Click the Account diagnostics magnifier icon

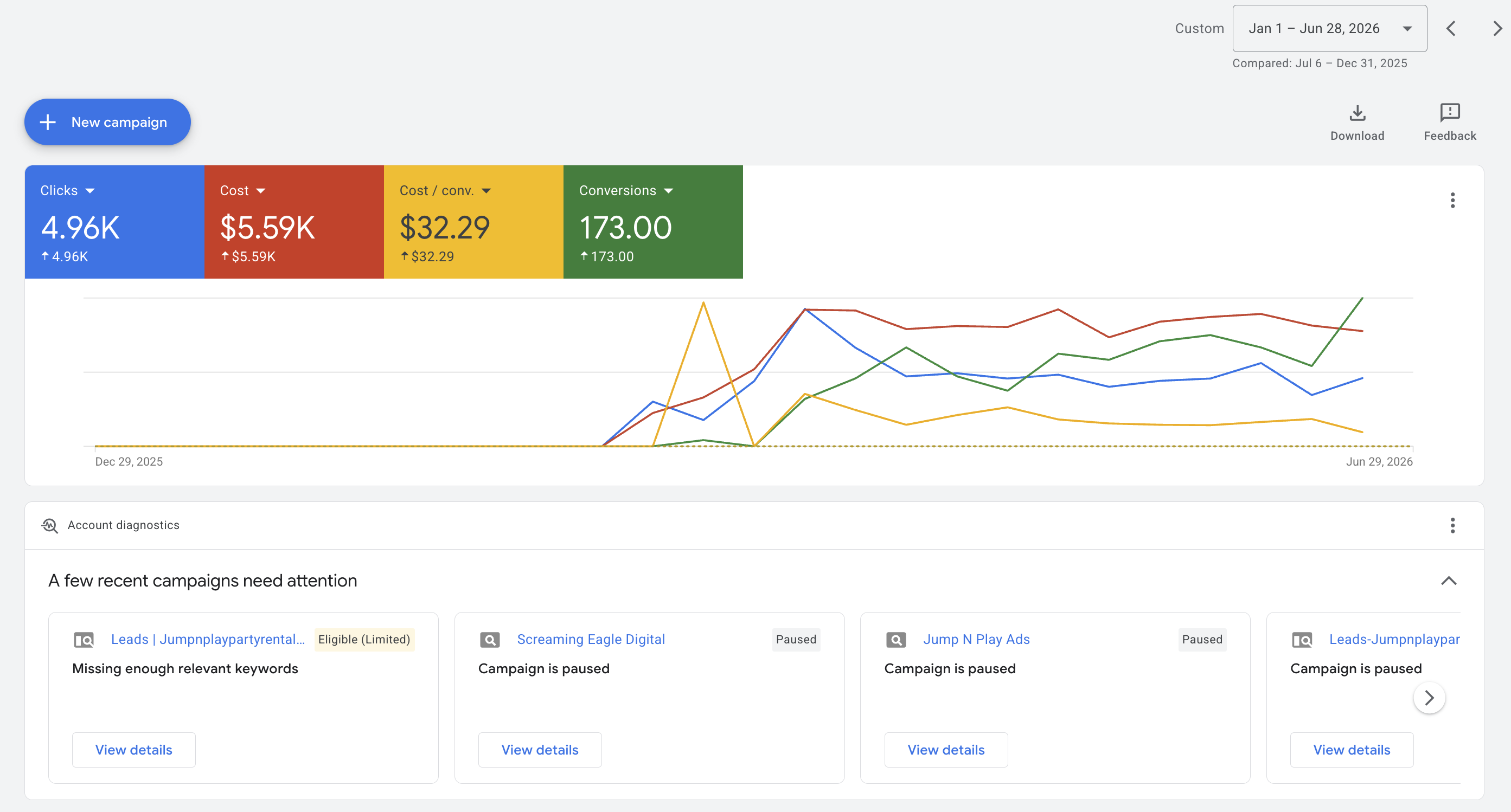tap(50, 525)
